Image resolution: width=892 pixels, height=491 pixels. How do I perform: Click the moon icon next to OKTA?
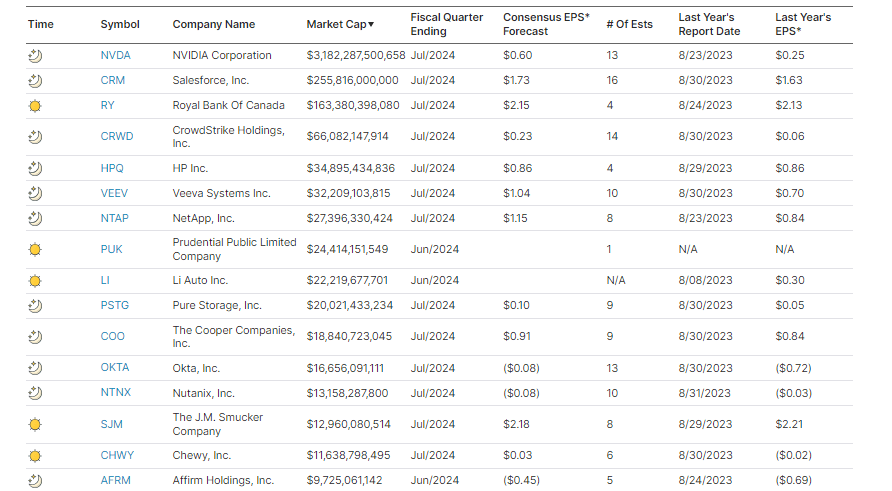pos(35,368)
